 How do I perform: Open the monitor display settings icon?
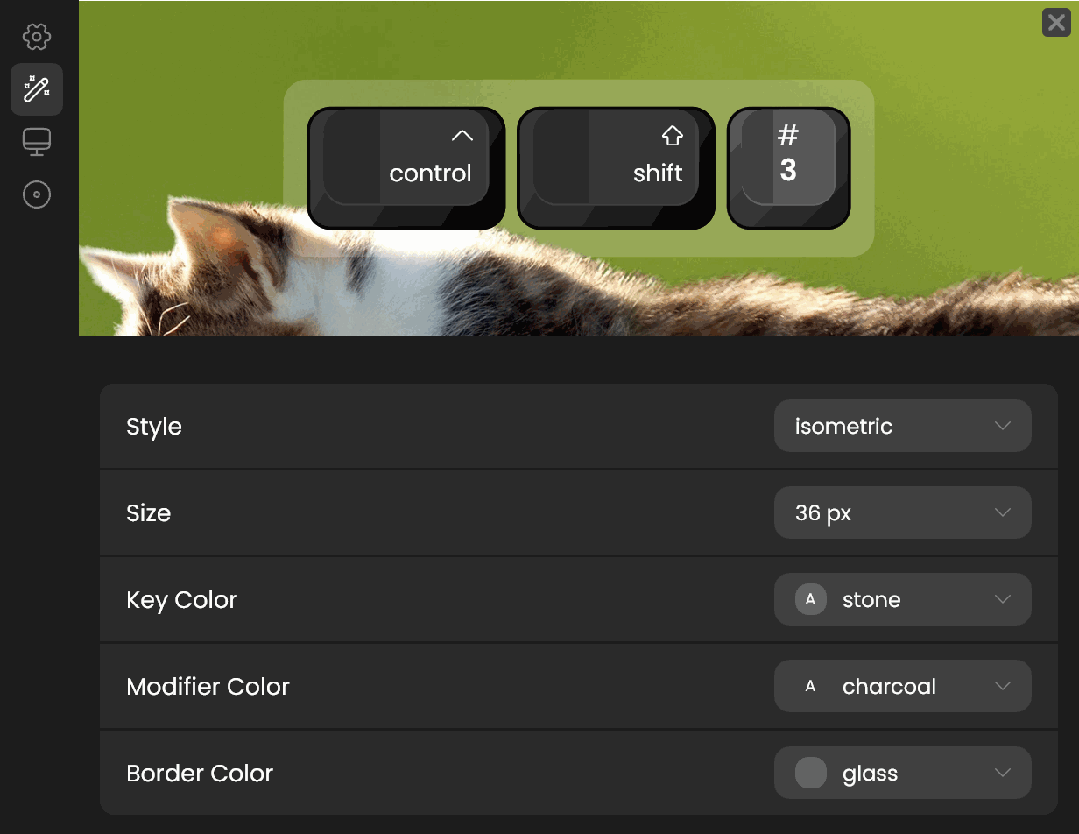36,142
